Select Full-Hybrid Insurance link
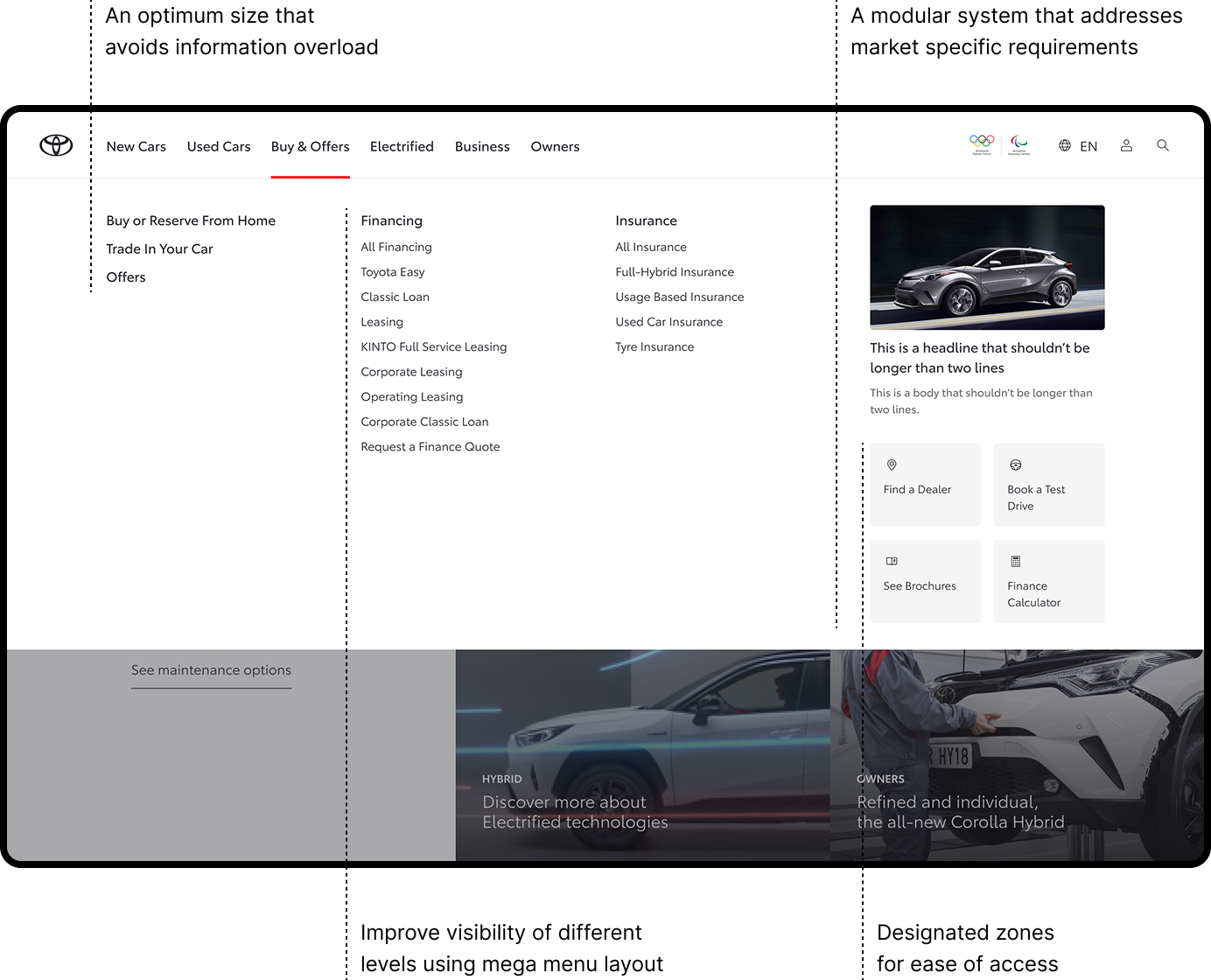The width and height of the screenshot is (1211, 980). [x=675, y=272]
